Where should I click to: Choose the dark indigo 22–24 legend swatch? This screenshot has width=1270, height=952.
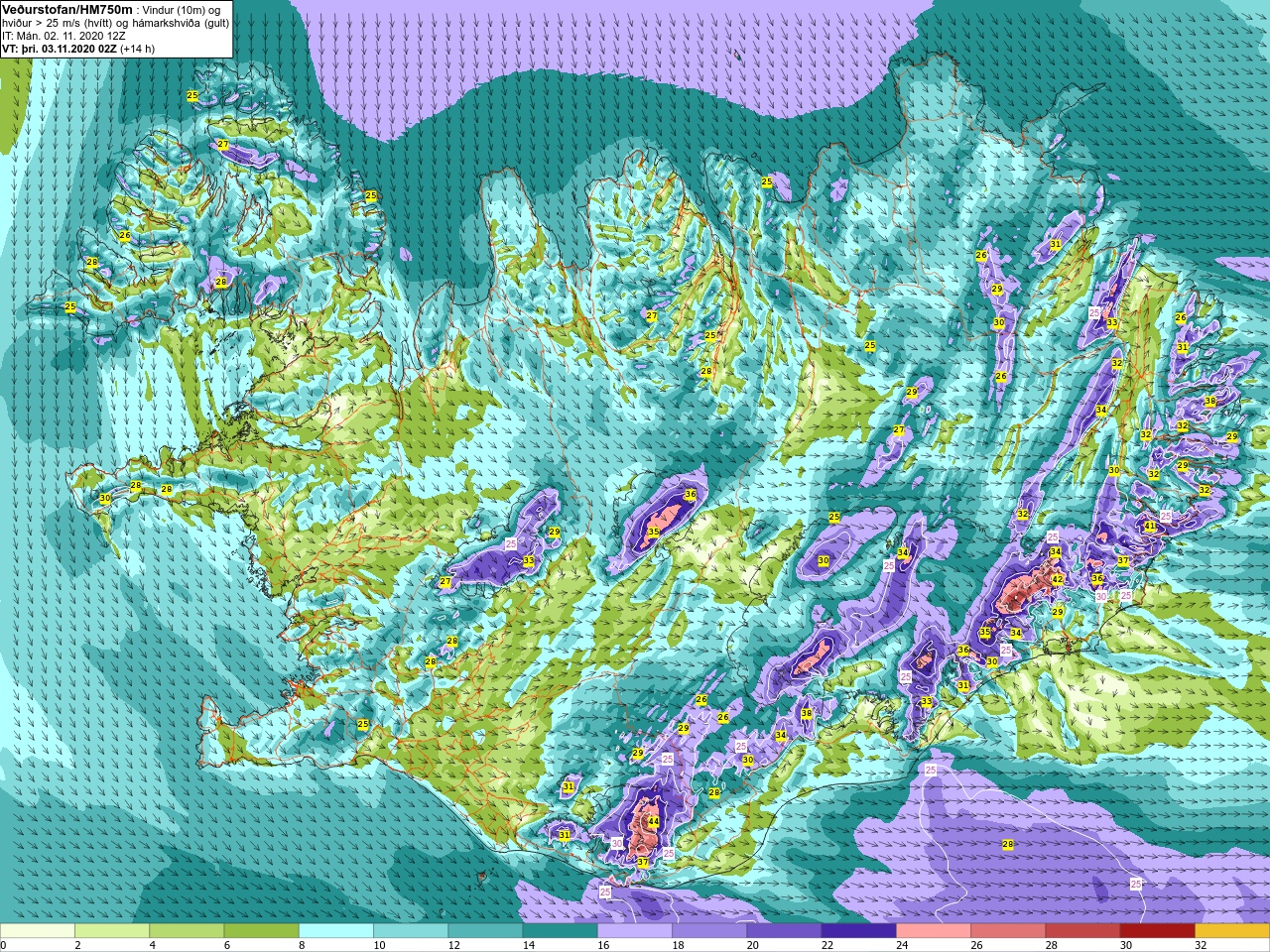[x=858, y=931]
